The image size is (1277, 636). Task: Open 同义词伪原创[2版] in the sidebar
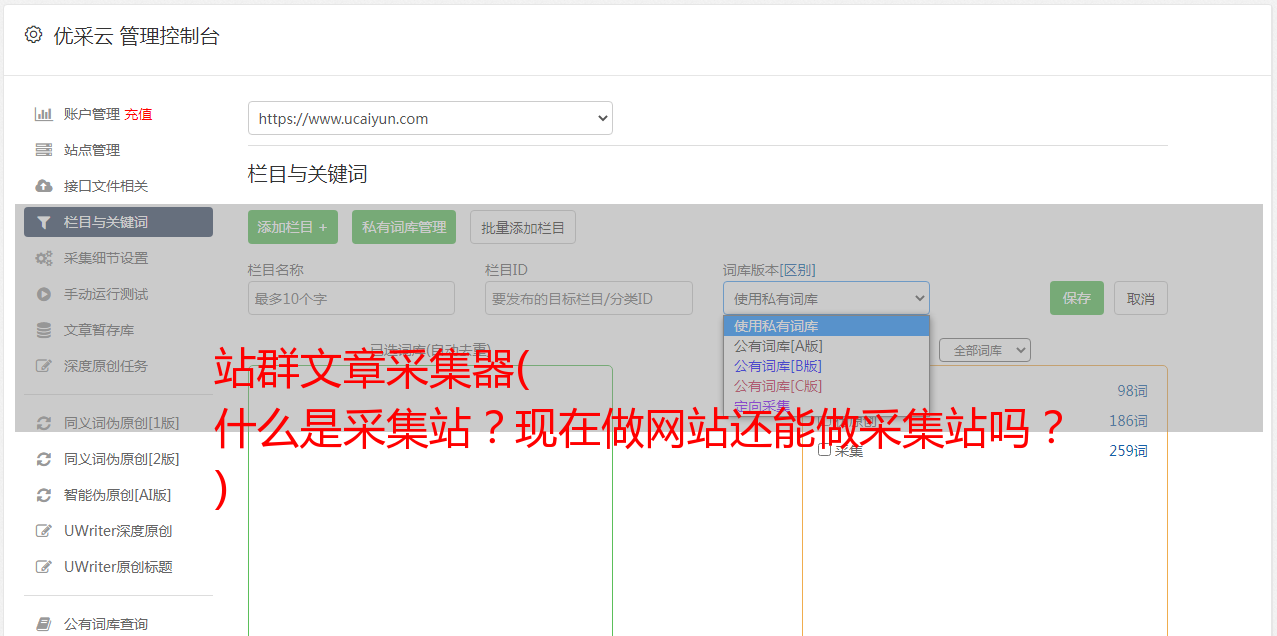coord(121,459)
